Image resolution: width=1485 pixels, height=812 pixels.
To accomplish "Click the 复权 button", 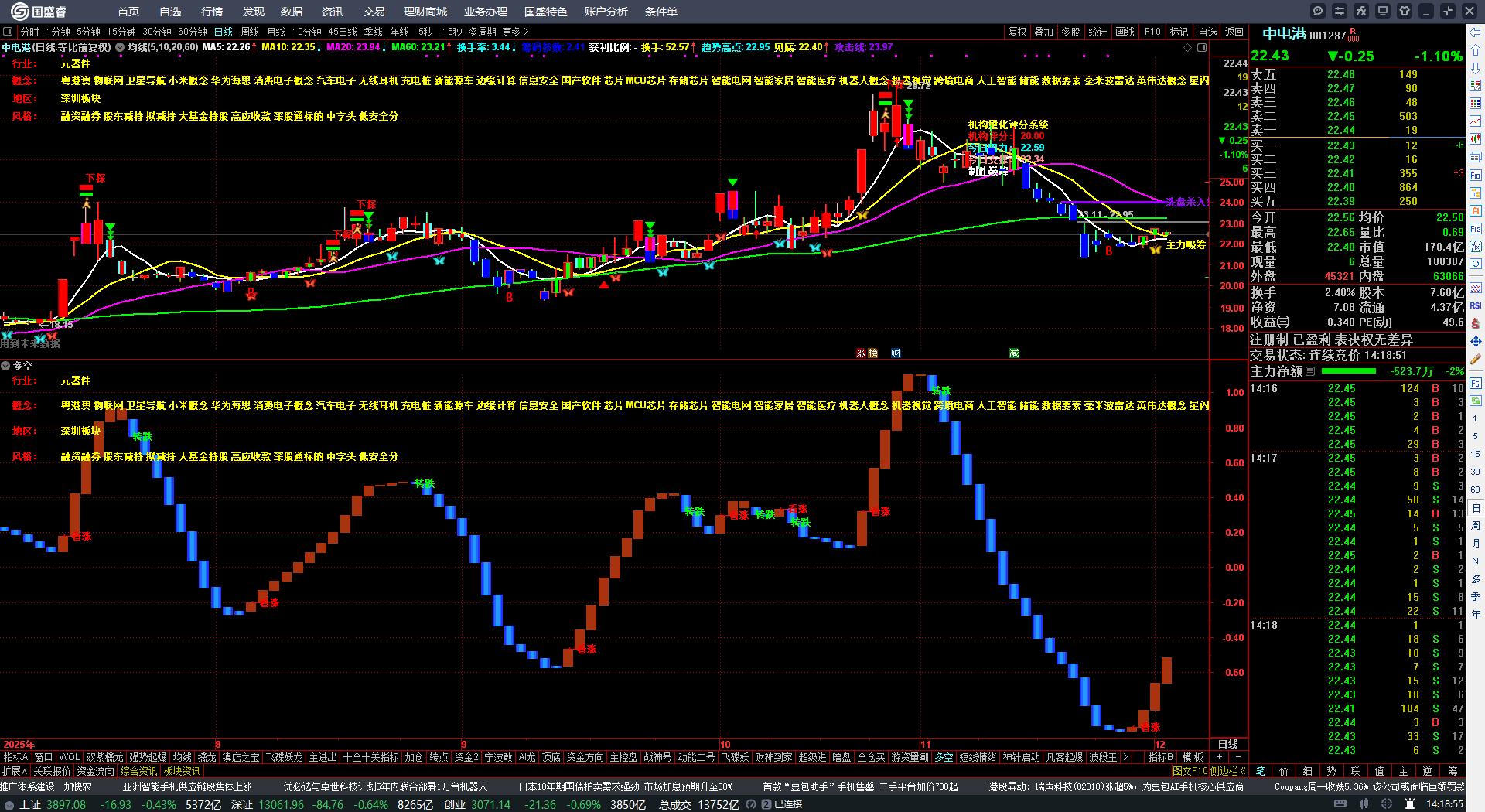I will [1018, 32].
